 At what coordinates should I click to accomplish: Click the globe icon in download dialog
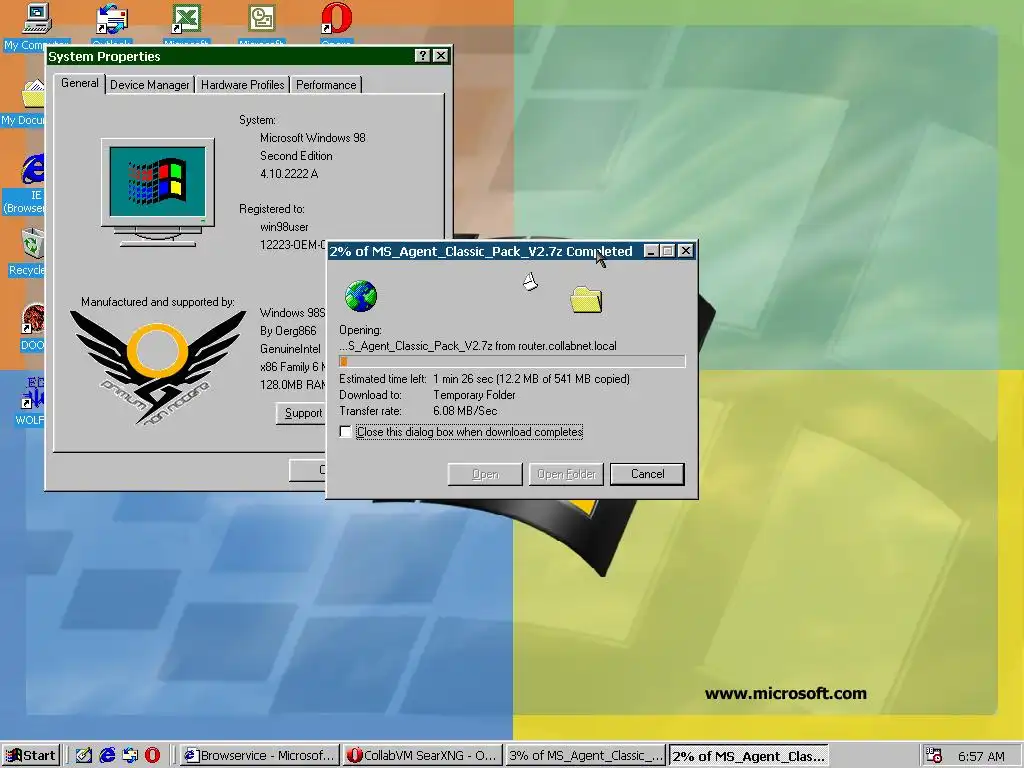point(360,296)
